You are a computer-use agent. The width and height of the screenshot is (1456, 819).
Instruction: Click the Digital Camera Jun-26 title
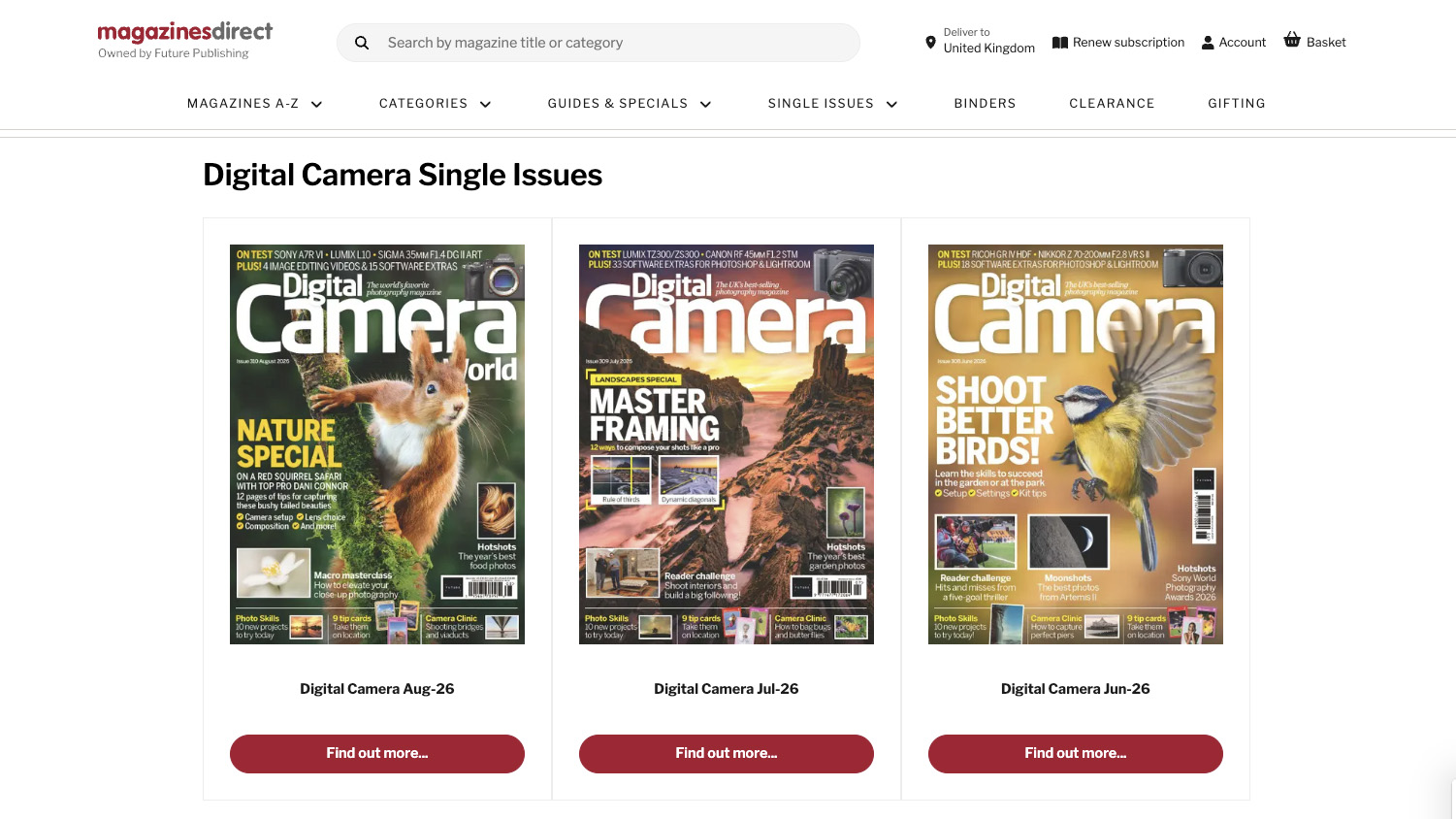click(x=1076, y=689)
